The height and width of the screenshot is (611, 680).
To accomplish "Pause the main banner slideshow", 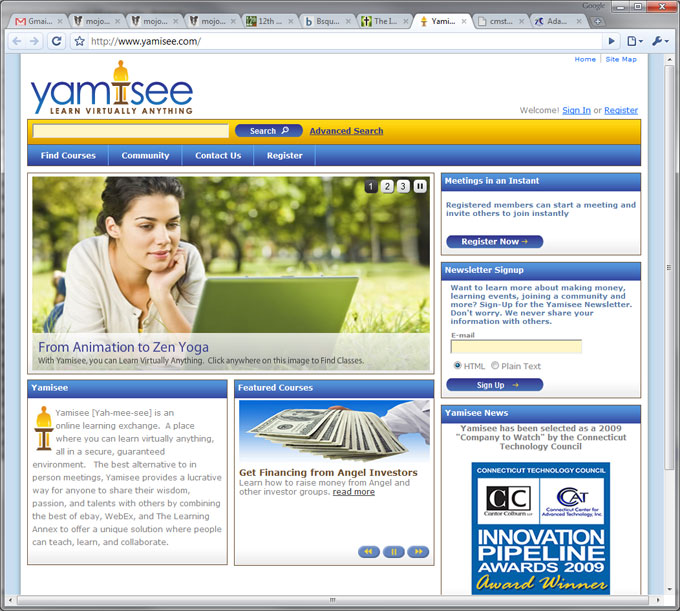I will click(420, 186).
